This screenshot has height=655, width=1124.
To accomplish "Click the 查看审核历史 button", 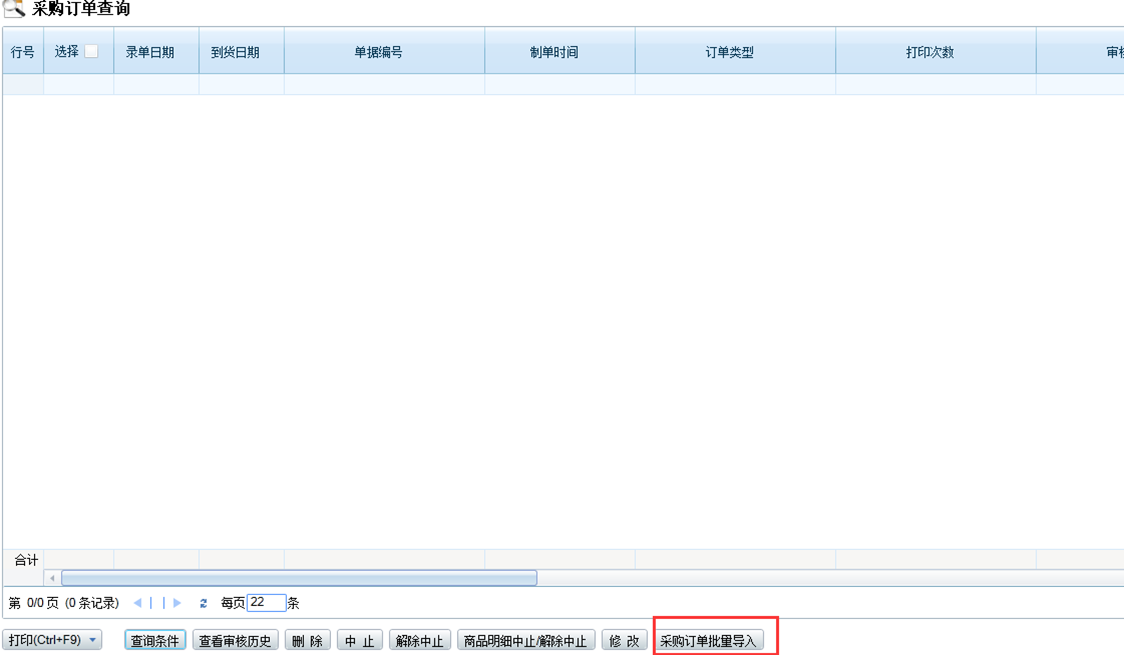I will (x=237, y=639).
